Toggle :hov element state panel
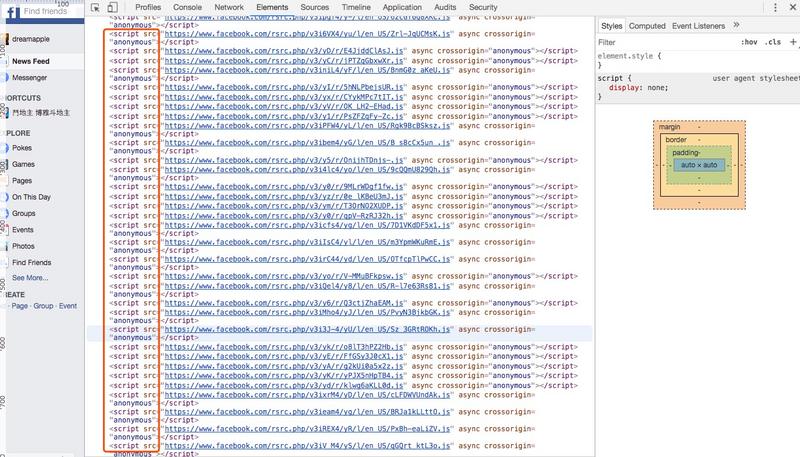 (x=749, y=42)
